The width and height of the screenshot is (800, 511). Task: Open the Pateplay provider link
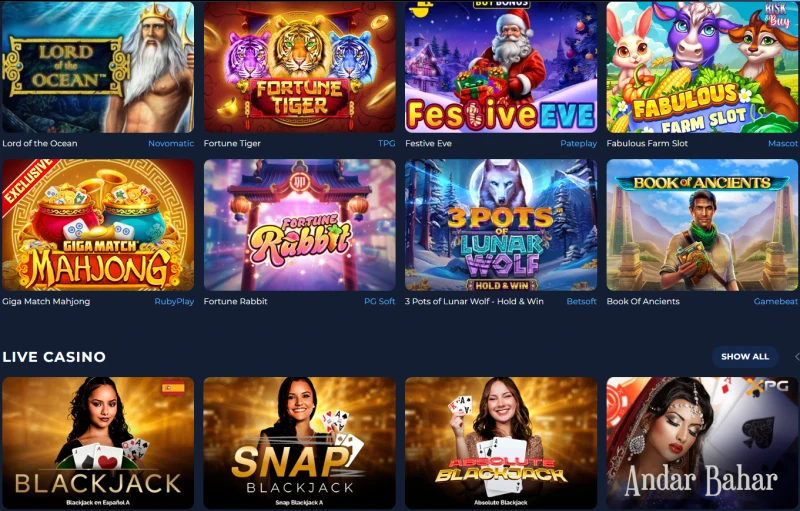[579, 143]
